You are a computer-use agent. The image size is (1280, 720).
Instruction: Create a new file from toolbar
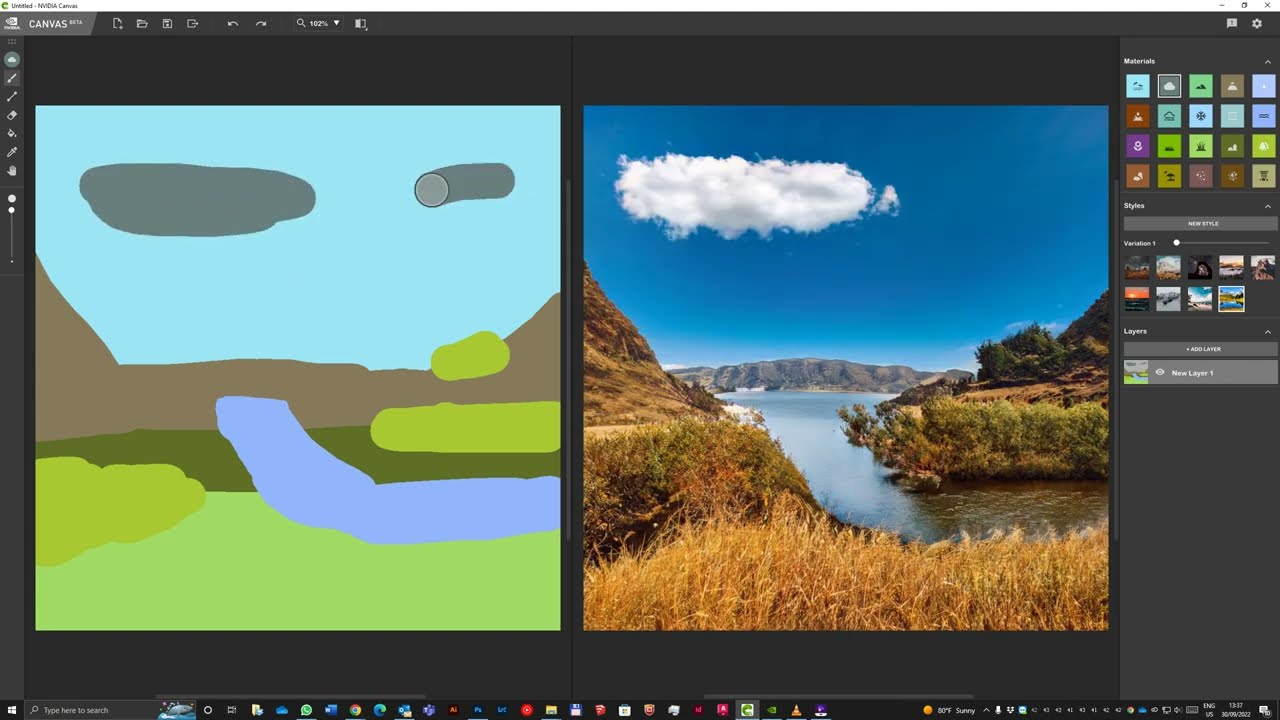117,23
